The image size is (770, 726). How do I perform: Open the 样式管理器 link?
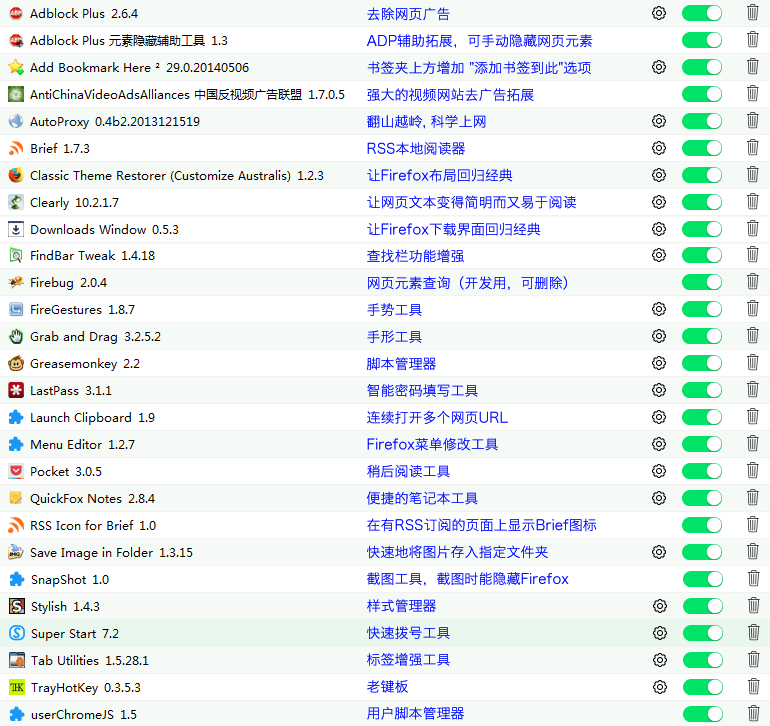(x=401, y=607)
